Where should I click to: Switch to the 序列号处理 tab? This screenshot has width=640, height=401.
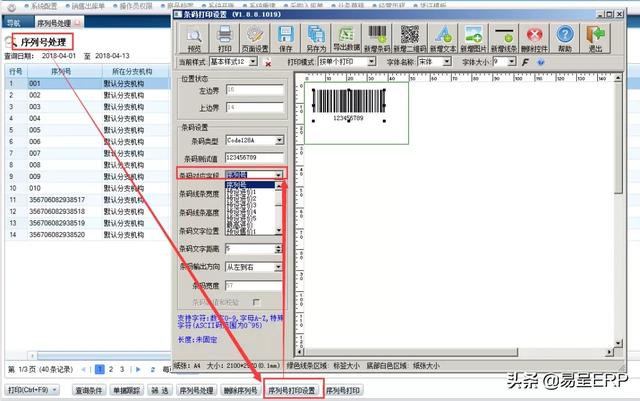click(50, 20)
